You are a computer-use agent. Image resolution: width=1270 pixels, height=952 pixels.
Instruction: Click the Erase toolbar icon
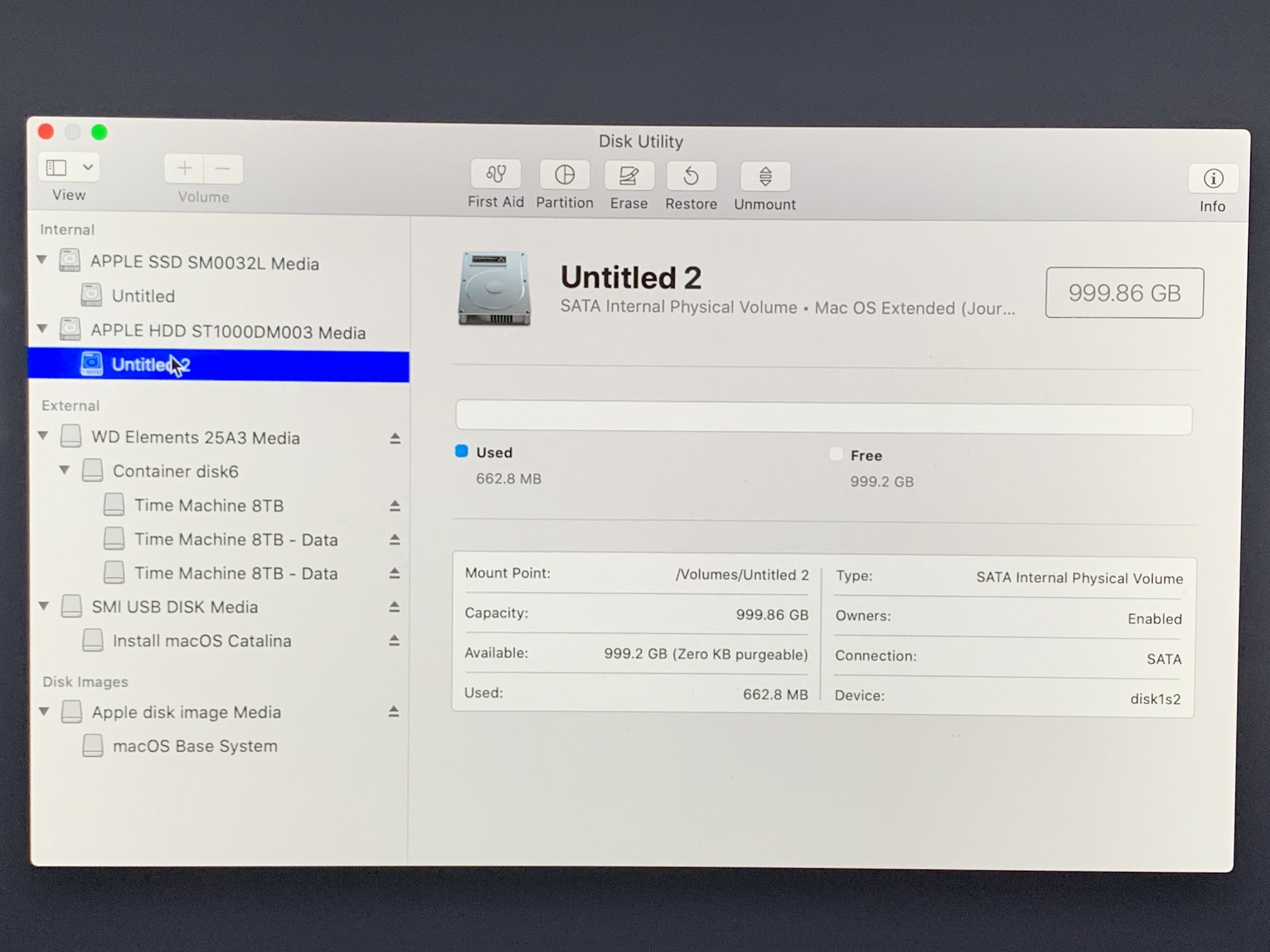(x=629, y=176)
